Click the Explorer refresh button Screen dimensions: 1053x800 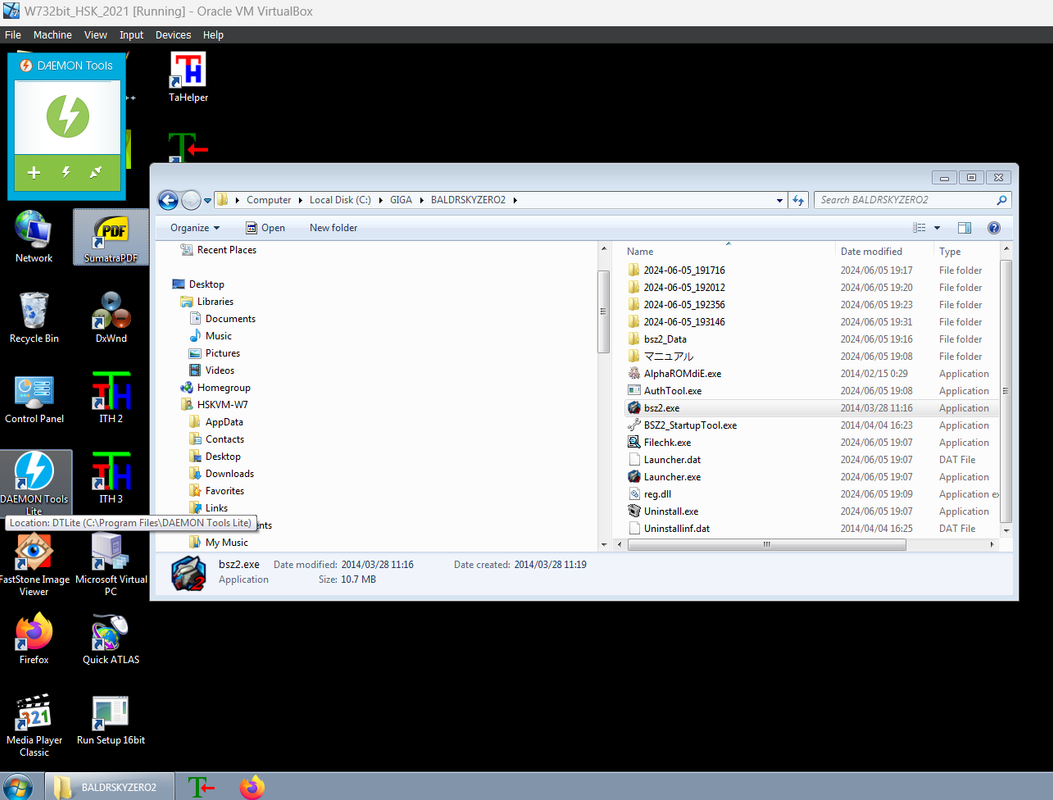pos(798,200)
